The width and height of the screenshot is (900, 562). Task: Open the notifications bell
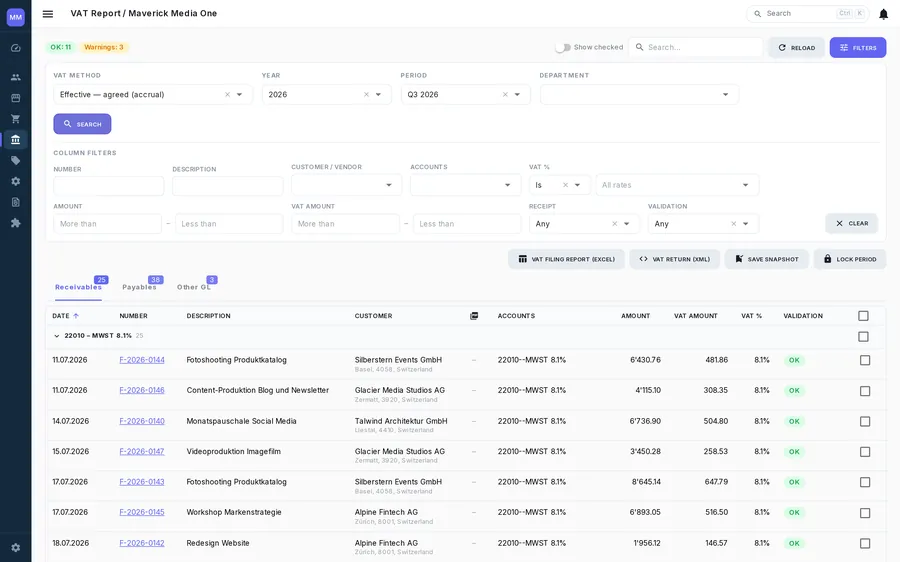pyautogui.click(x=883, y=14)
